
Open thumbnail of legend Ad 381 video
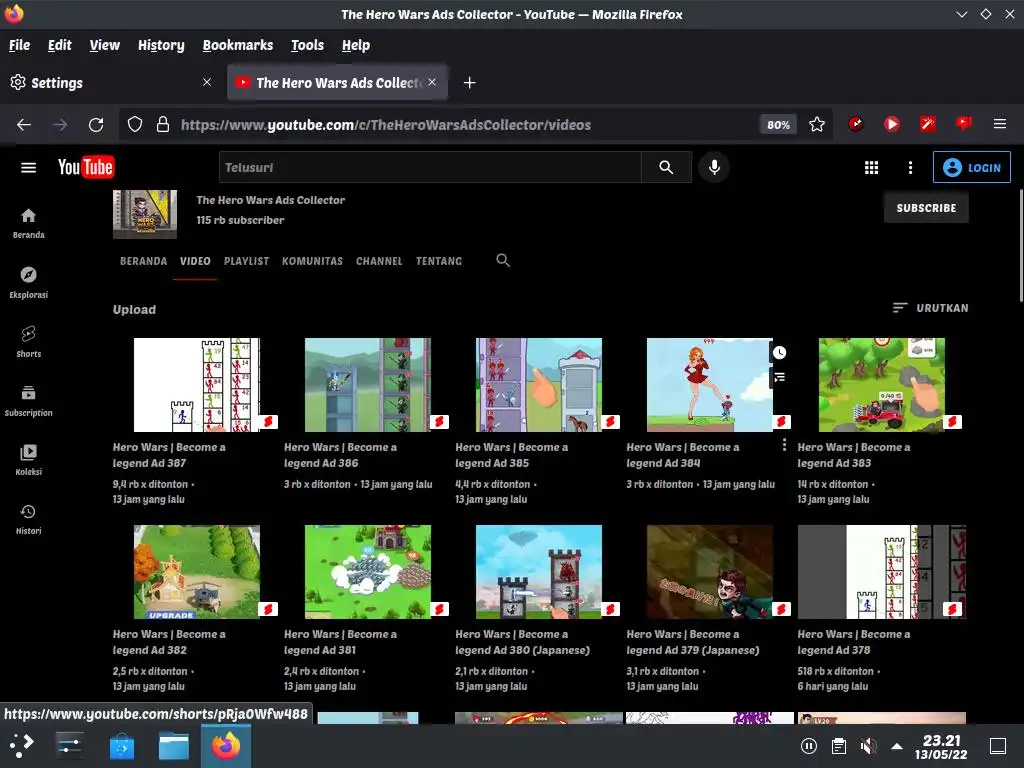(x=368, y=572)
